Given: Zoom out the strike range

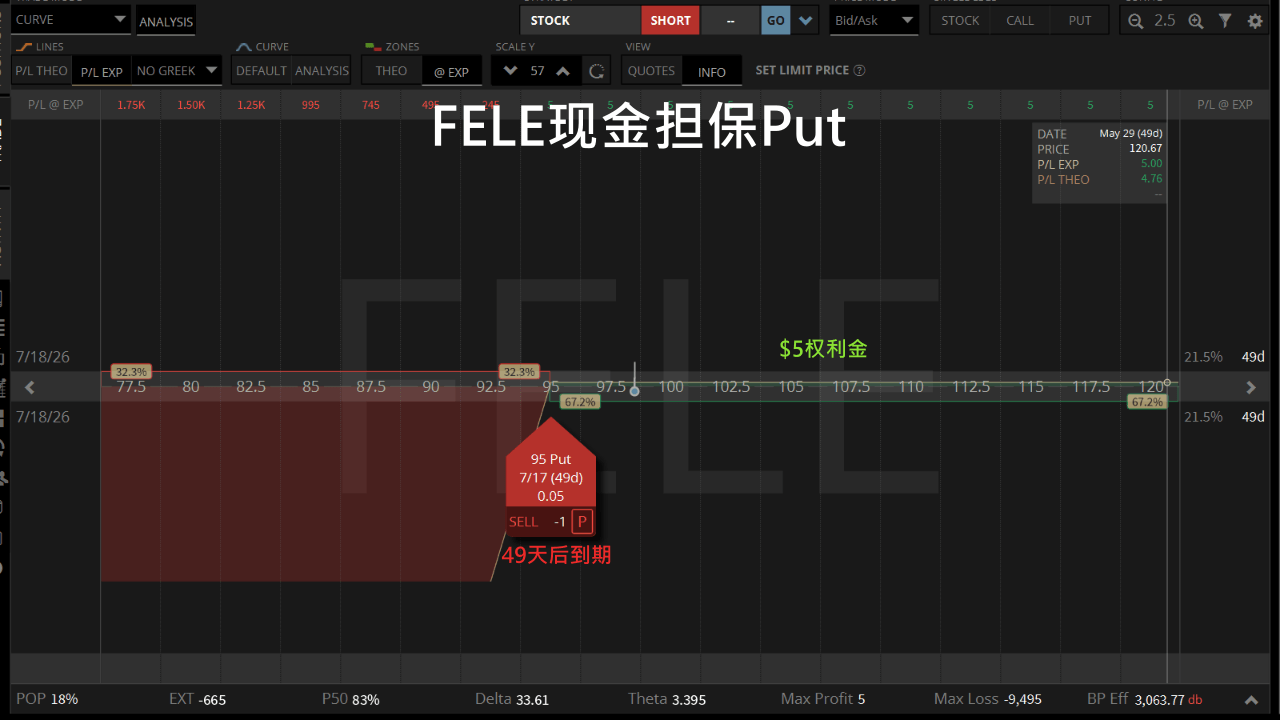Looking at the screenshot, I should [x=1135, y=20].
